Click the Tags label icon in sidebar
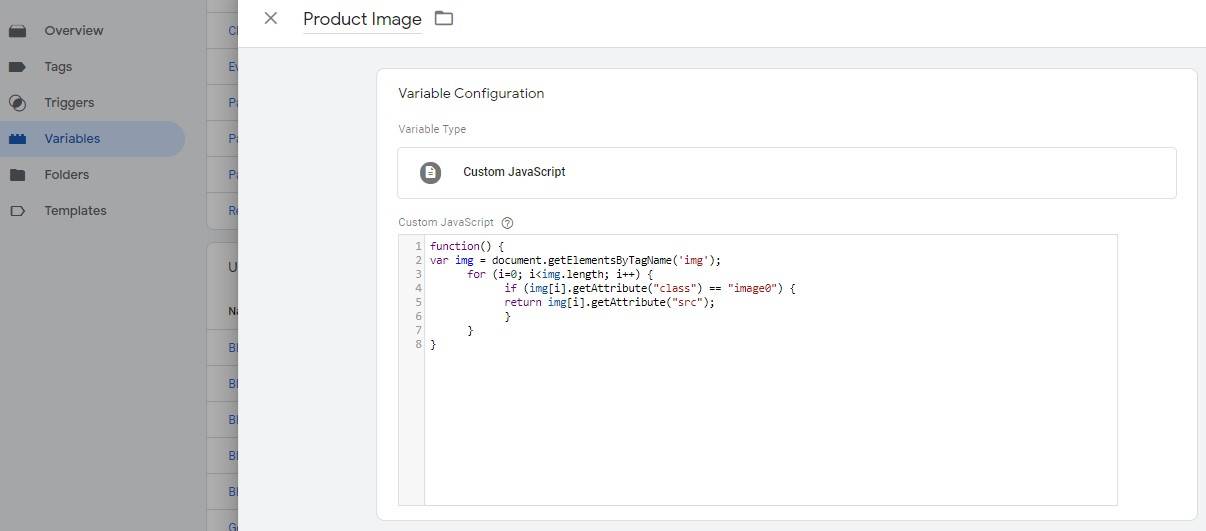The height and width of the screenshot is (531, 1206). 17,67
